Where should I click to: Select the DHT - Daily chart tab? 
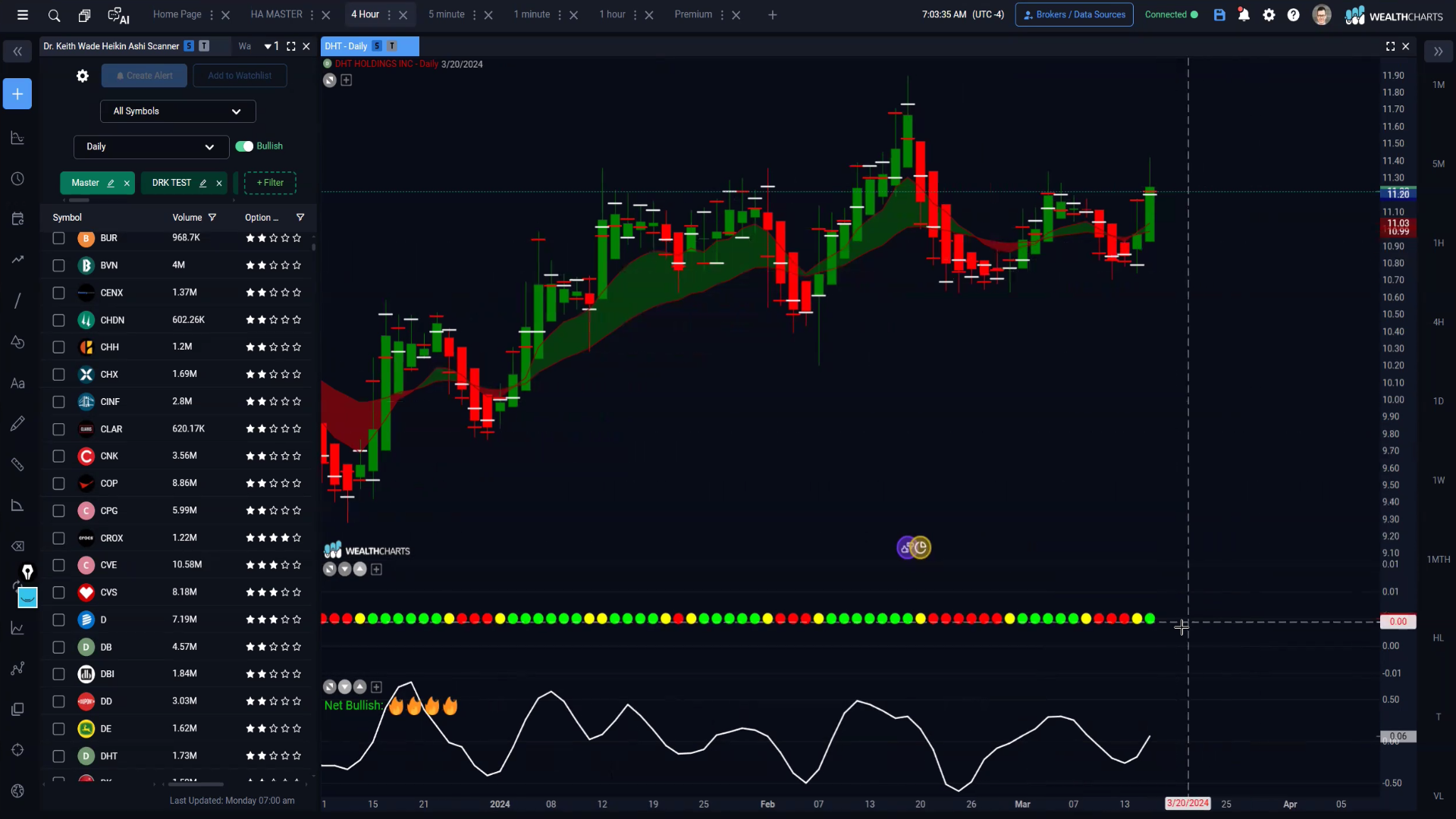tap(369, 46)
